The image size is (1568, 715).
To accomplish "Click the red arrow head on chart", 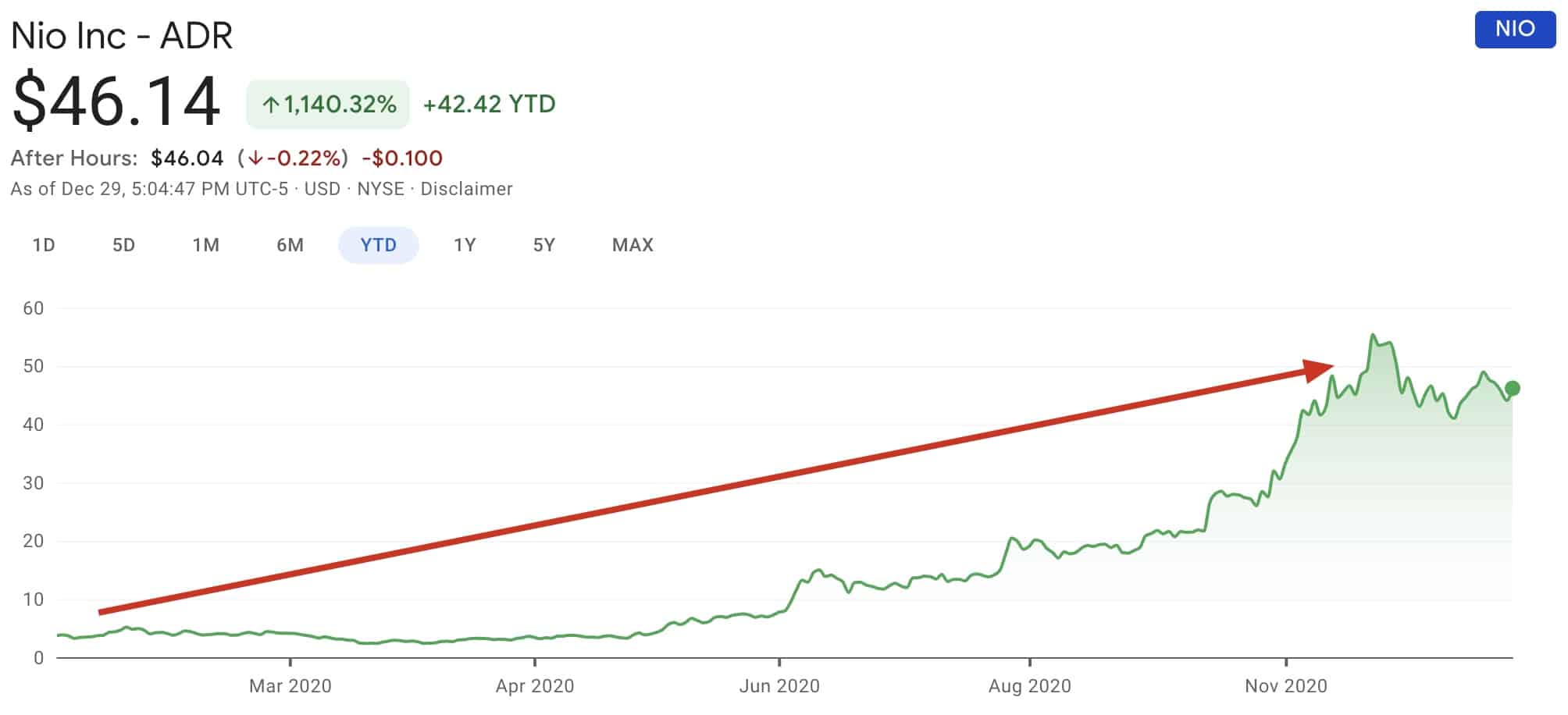I will click(1318, 369).
